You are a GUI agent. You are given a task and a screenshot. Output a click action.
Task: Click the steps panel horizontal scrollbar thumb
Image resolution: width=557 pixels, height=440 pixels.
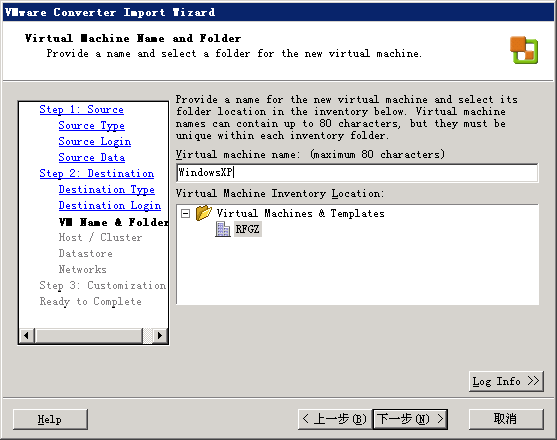tap(89, 335)
